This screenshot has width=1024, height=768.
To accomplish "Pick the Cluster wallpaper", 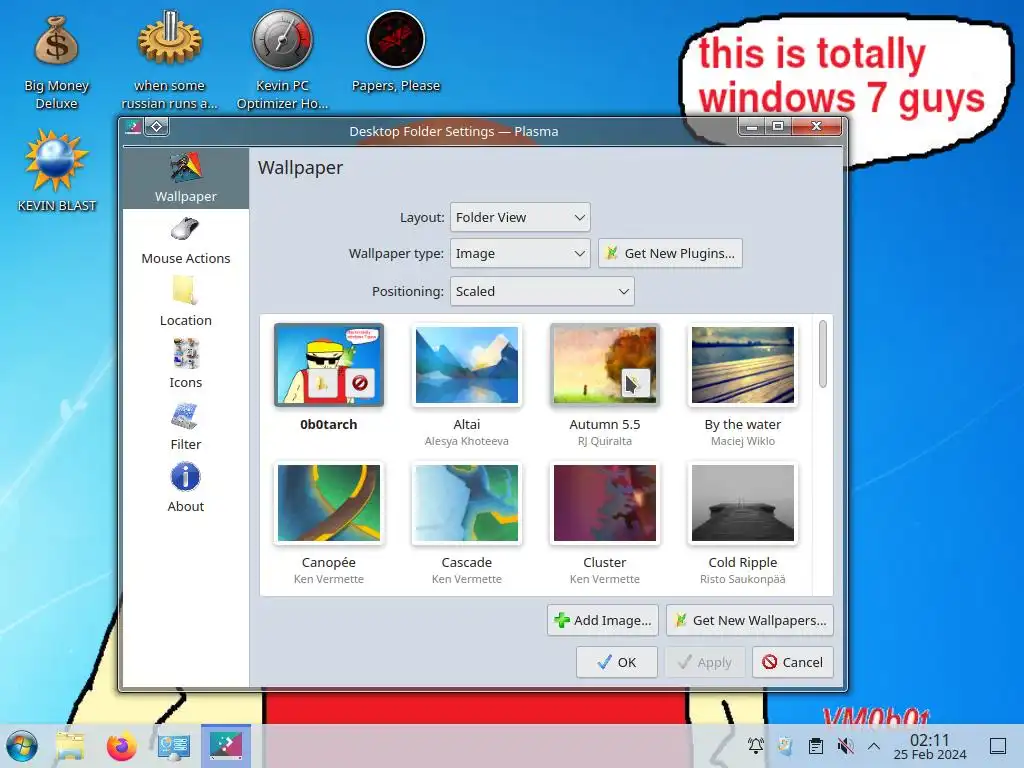I will tap(605, 503).
